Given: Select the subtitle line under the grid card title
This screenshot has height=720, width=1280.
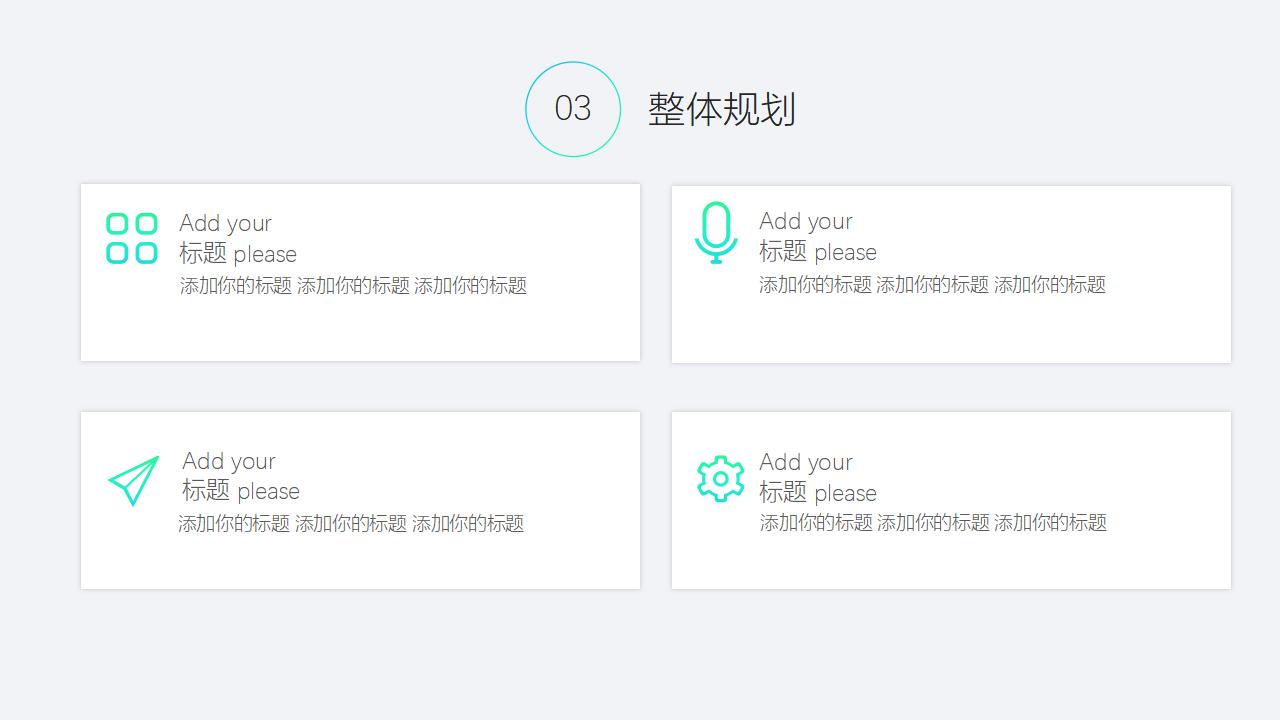Looking at the screenshot, I should pos(353,286).
